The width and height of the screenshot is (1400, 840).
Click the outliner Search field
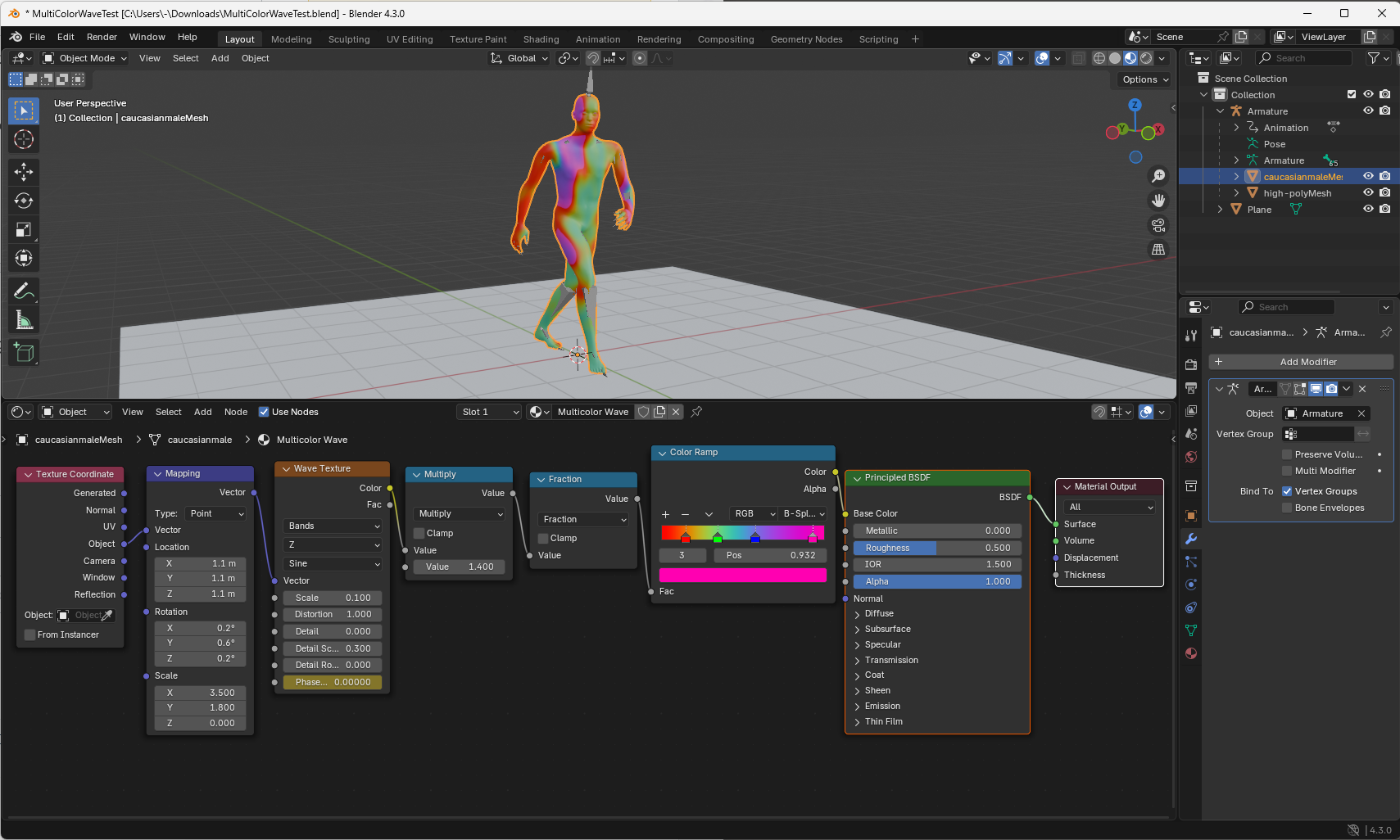(x=1303, y=58)
